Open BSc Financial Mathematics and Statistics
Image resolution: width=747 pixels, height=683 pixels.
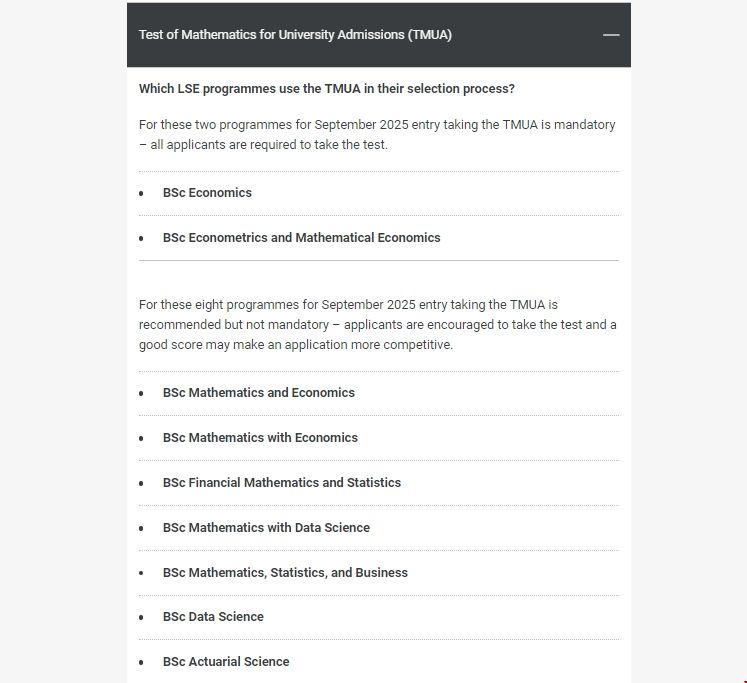(x=281, y=483)
